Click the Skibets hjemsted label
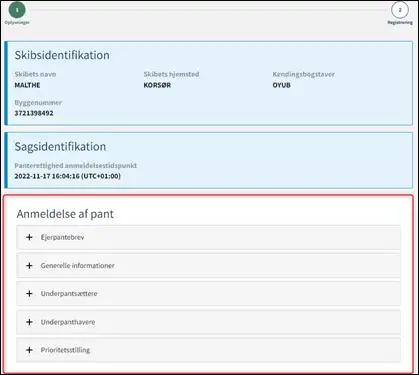This screenshot has height=375, width=419. 171,74
